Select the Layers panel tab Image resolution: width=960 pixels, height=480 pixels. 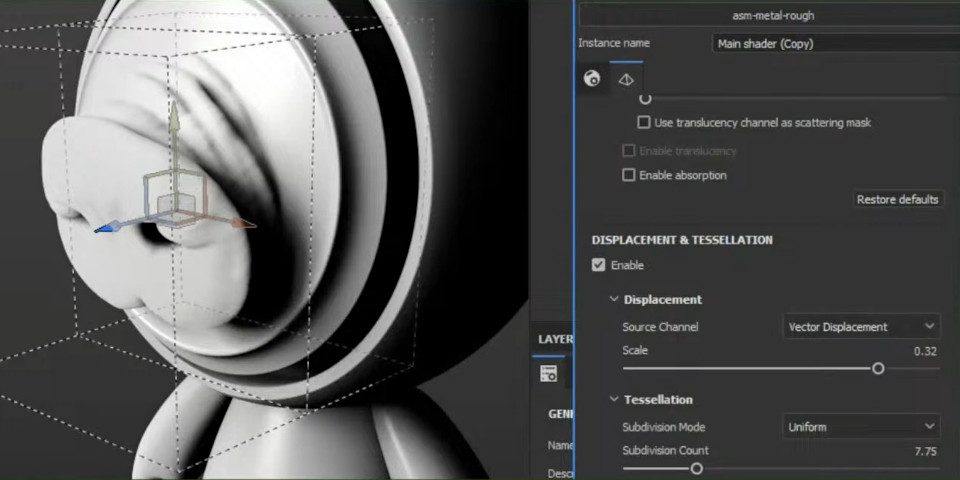point(555,339)
